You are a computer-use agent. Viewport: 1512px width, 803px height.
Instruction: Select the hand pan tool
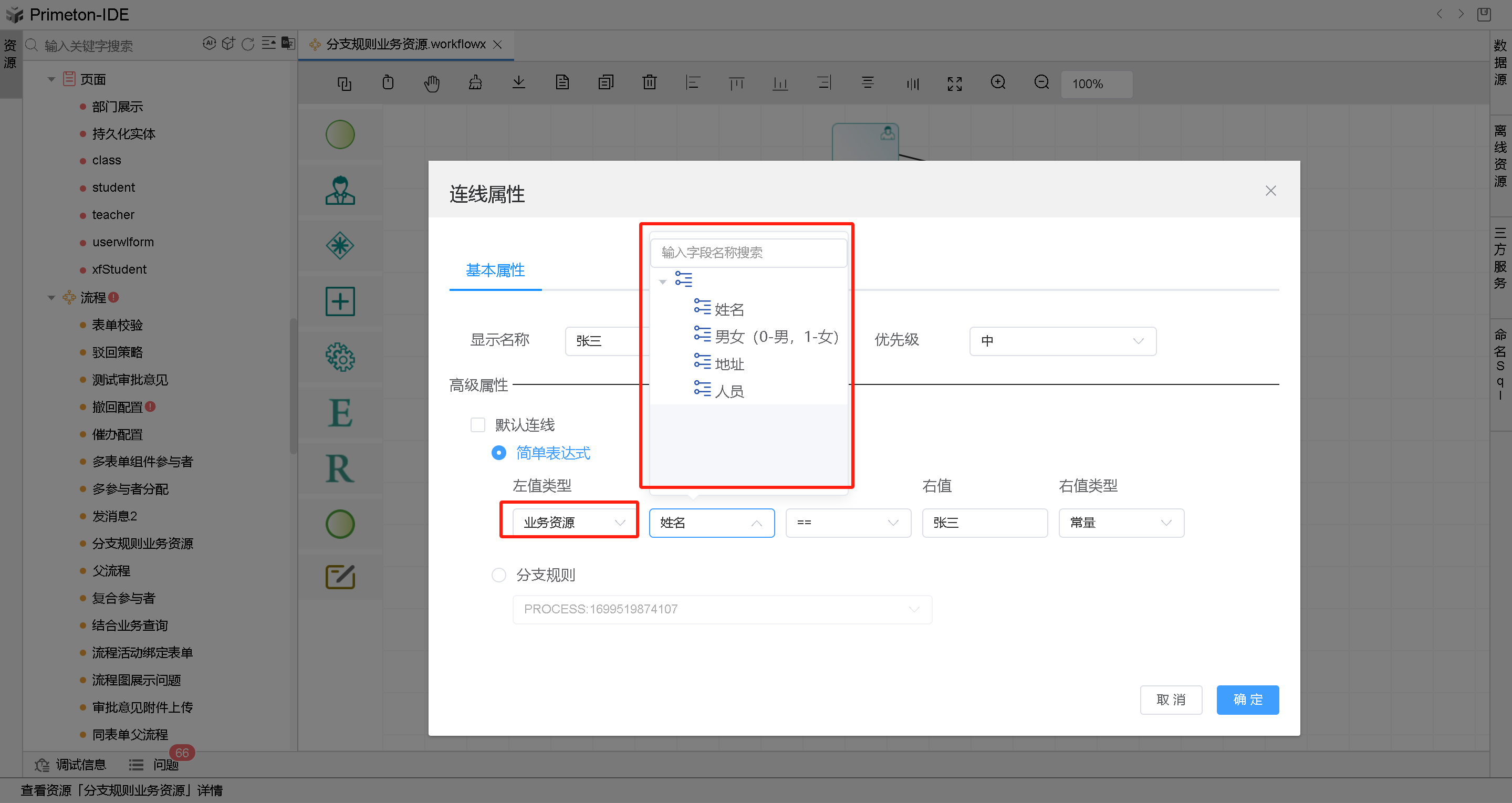(x=431, y=84)
